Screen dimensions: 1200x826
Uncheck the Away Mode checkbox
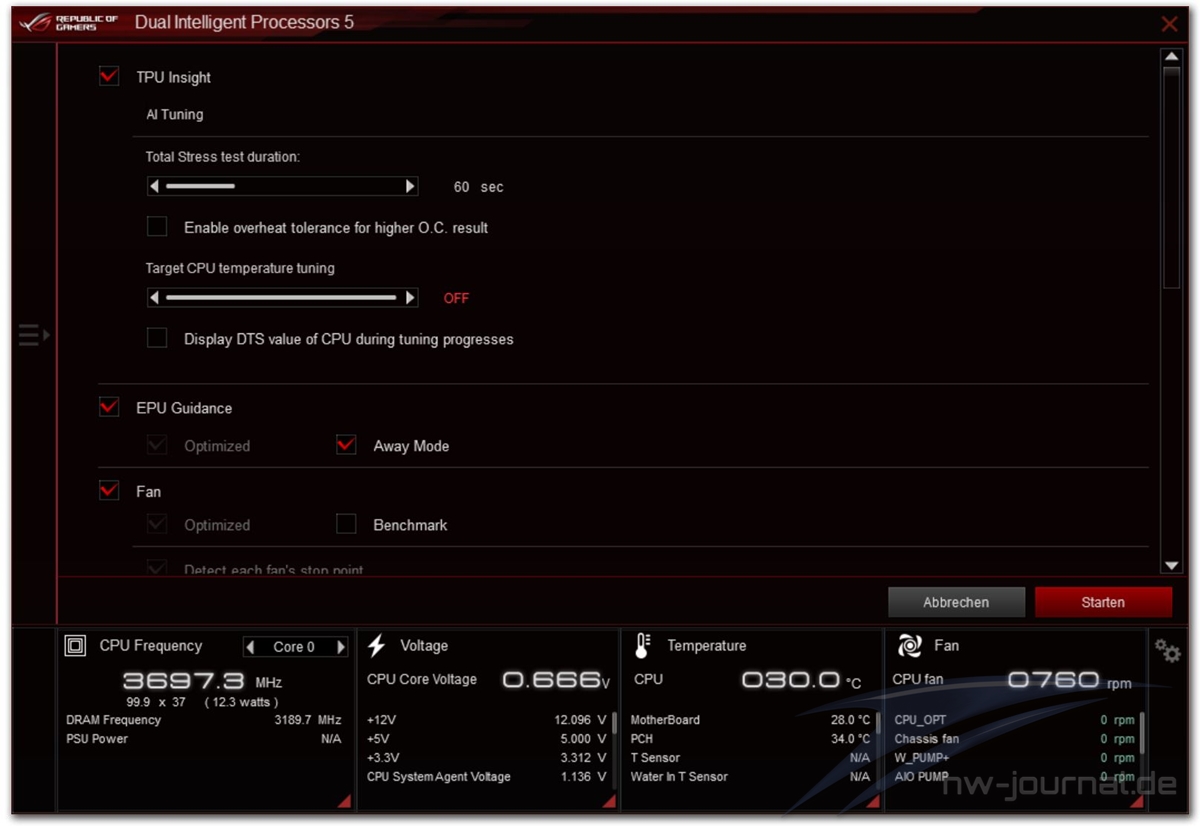(x=346, y=445)
